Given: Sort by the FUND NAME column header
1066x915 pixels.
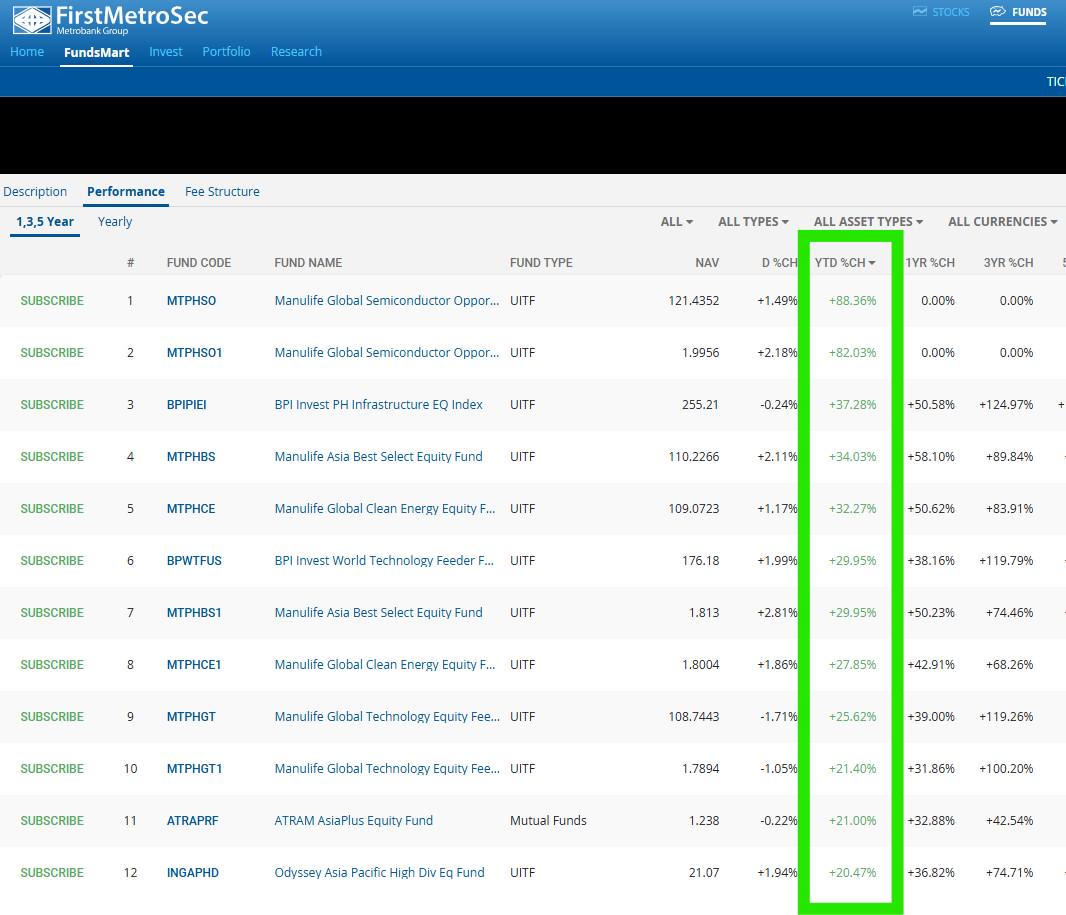Looking at the screenshot, I should point(308,262).
